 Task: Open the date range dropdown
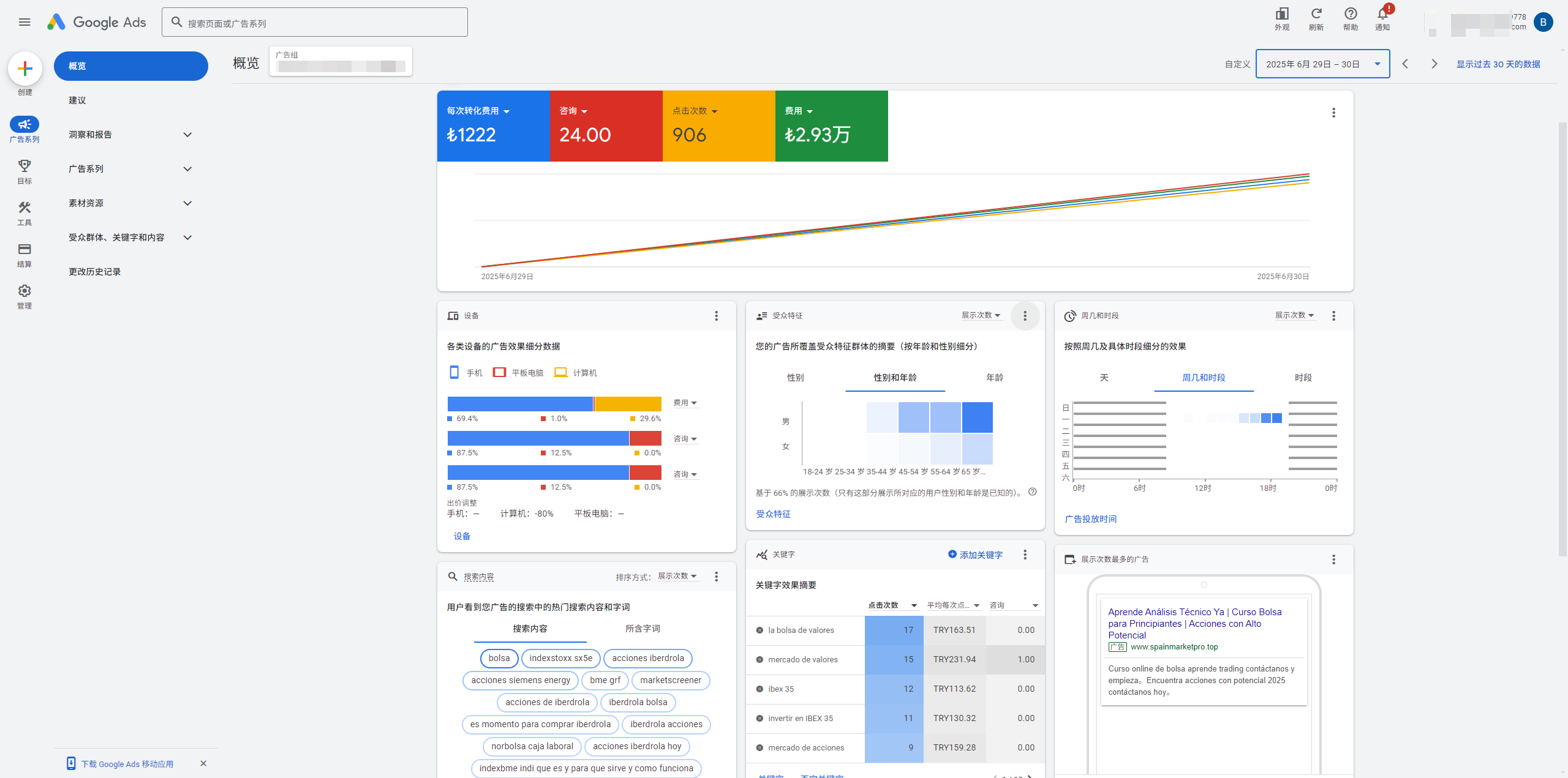[x=1322, y=64]
